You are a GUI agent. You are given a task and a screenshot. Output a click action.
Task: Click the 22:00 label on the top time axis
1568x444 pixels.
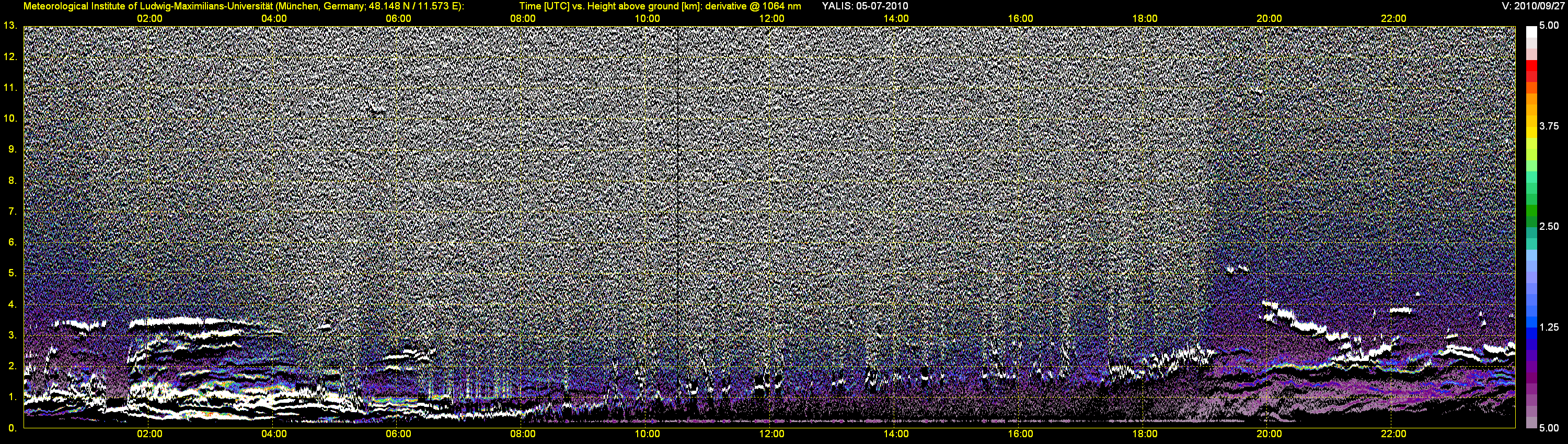point(1393,19)
